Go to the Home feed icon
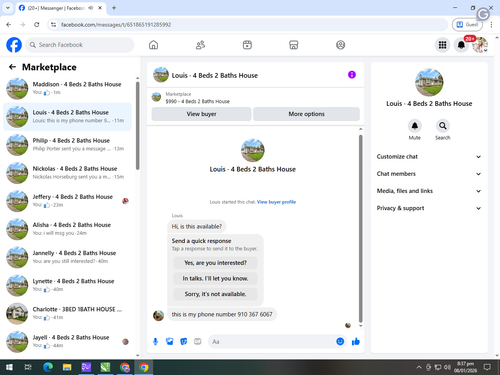 coord(153,45)
